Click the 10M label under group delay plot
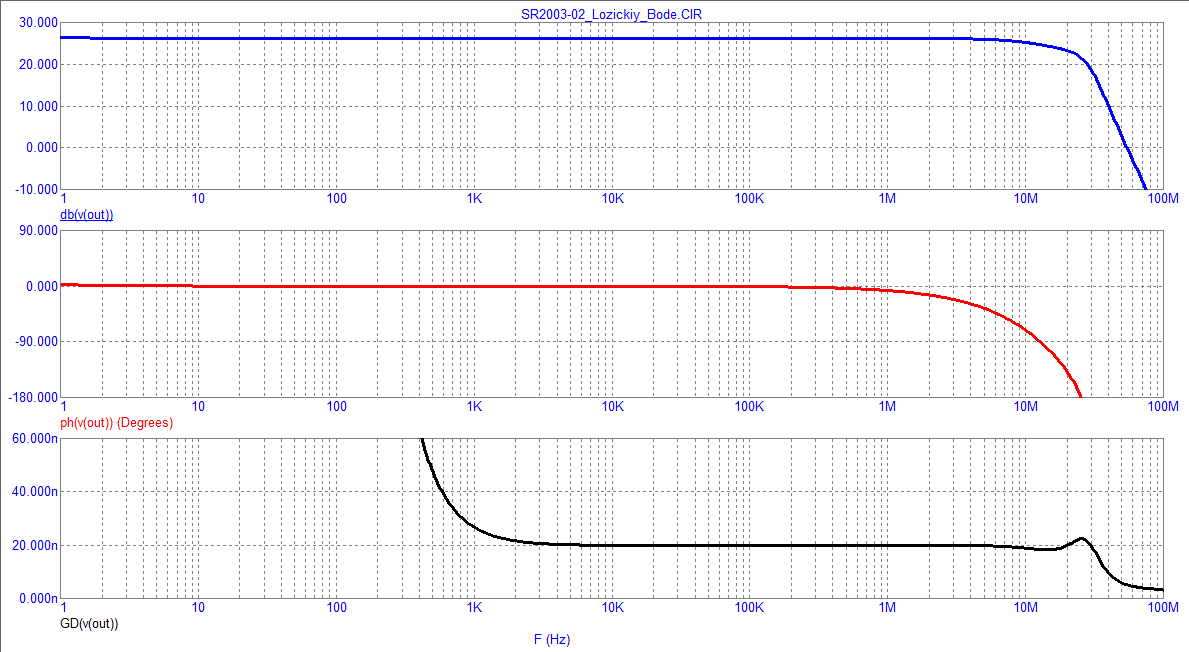 (x=1025, y=607)
